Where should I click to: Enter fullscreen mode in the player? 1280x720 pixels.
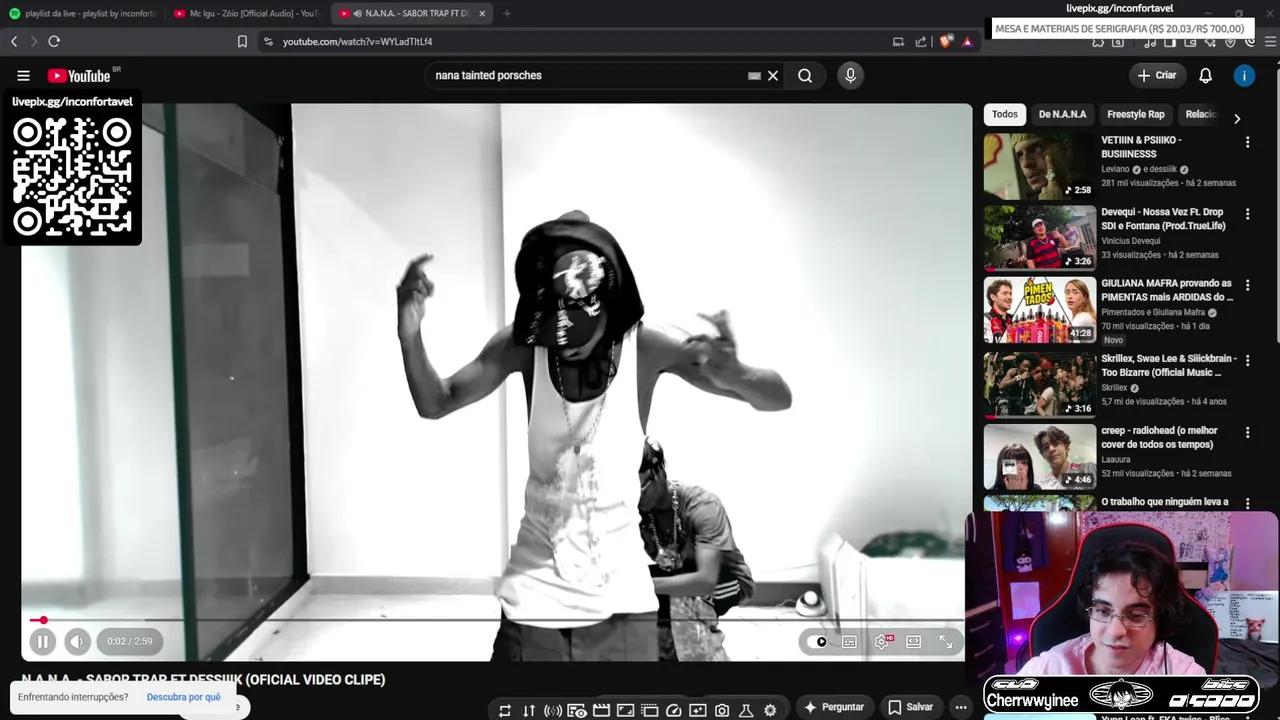[x=945, y=642]
